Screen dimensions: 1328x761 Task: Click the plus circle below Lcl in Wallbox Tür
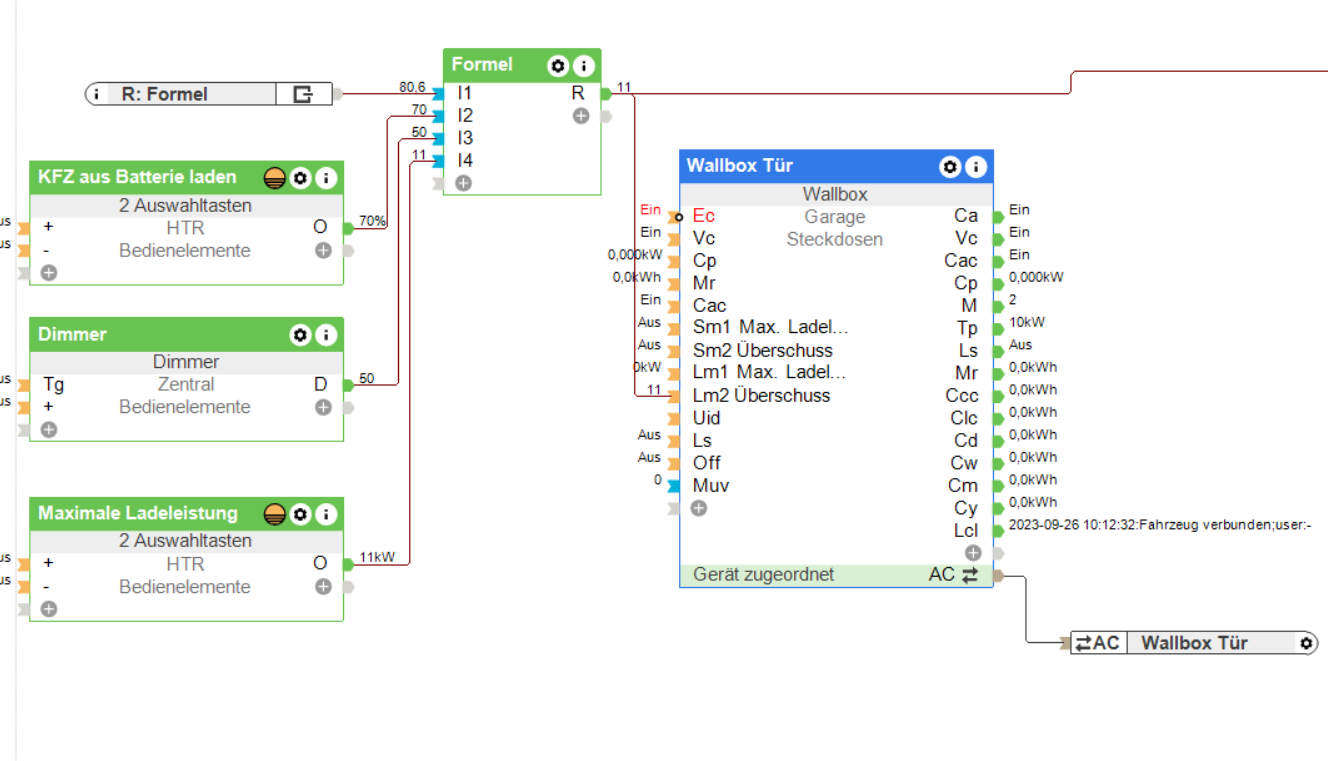click(973, 552)
